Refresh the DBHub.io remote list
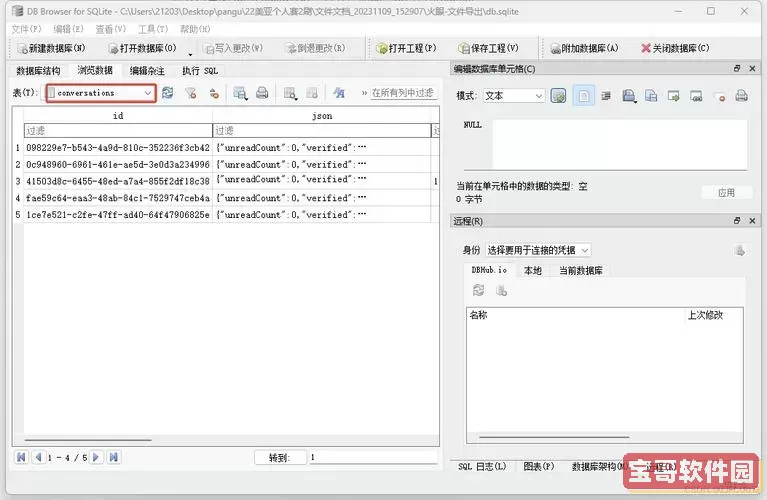The image size is (767, 500). coord(478,290)
